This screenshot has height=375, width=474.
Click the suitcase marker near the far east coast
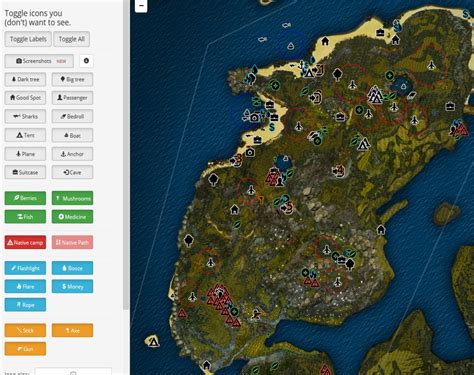450,106
